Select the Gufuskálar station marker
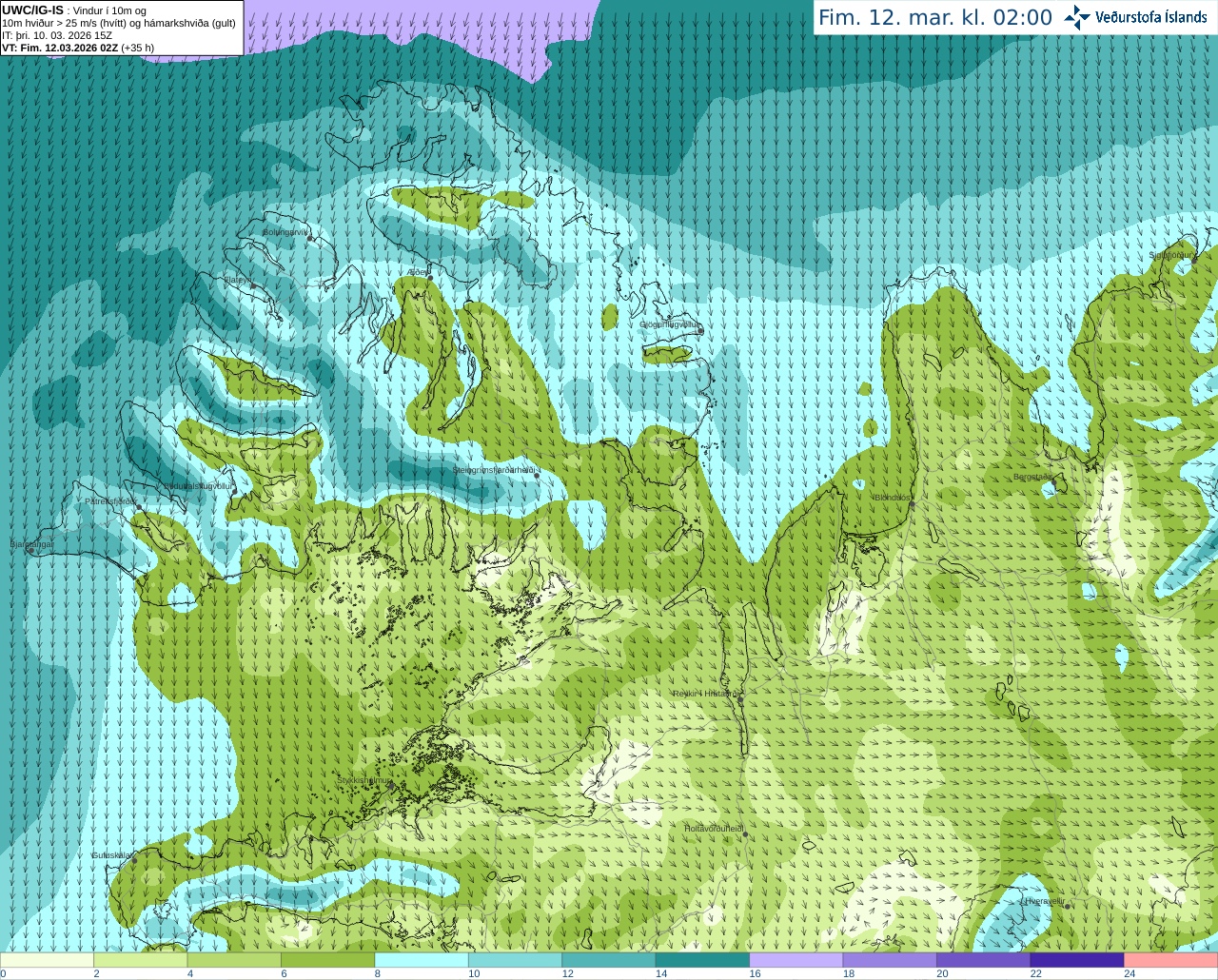The width and height of the screenshot is (1218, 980). 134,860
